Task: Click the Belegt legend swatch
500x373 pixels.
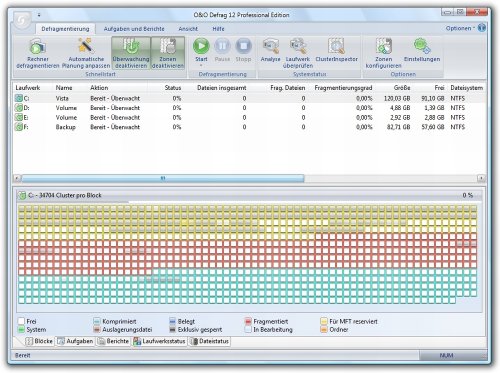Action: [172, 321]
